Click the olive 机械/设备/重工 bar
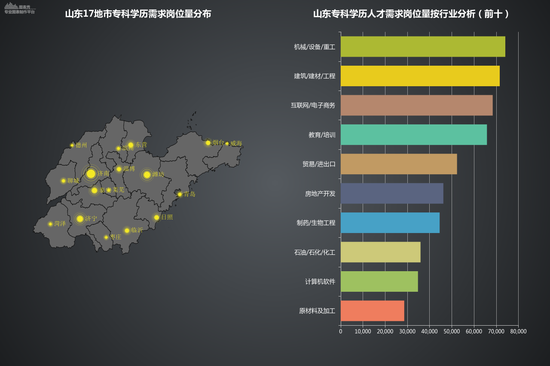The width and height of the screenshot is (550, 366). 423,47
